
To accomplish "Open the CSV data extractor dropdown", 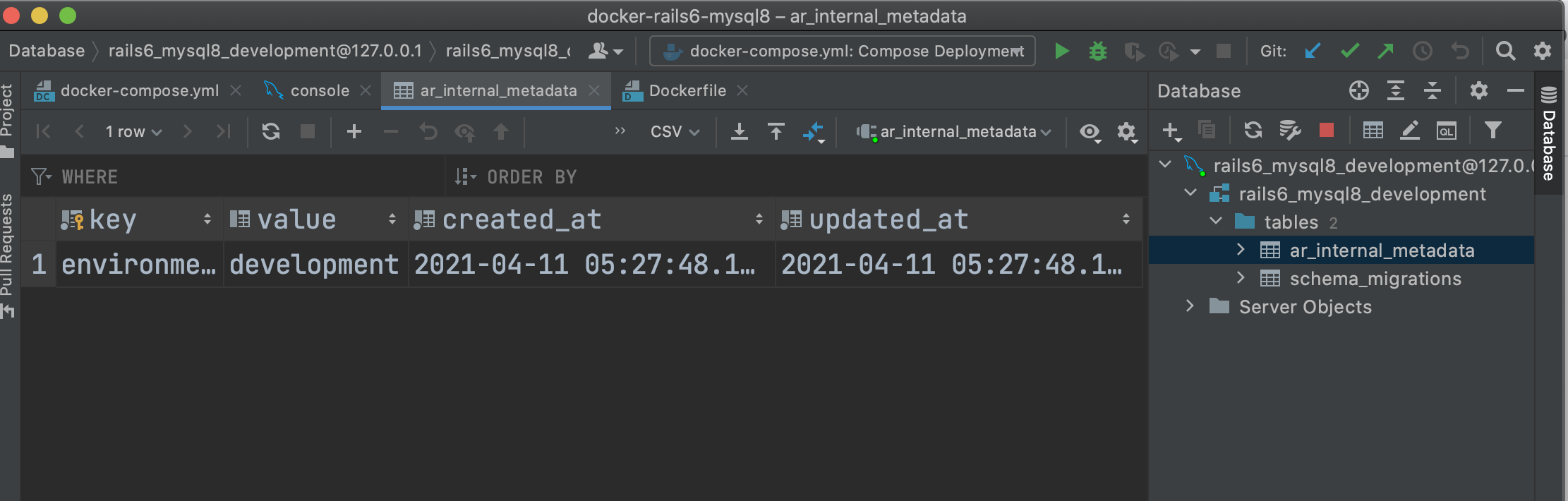I will 675,132.
